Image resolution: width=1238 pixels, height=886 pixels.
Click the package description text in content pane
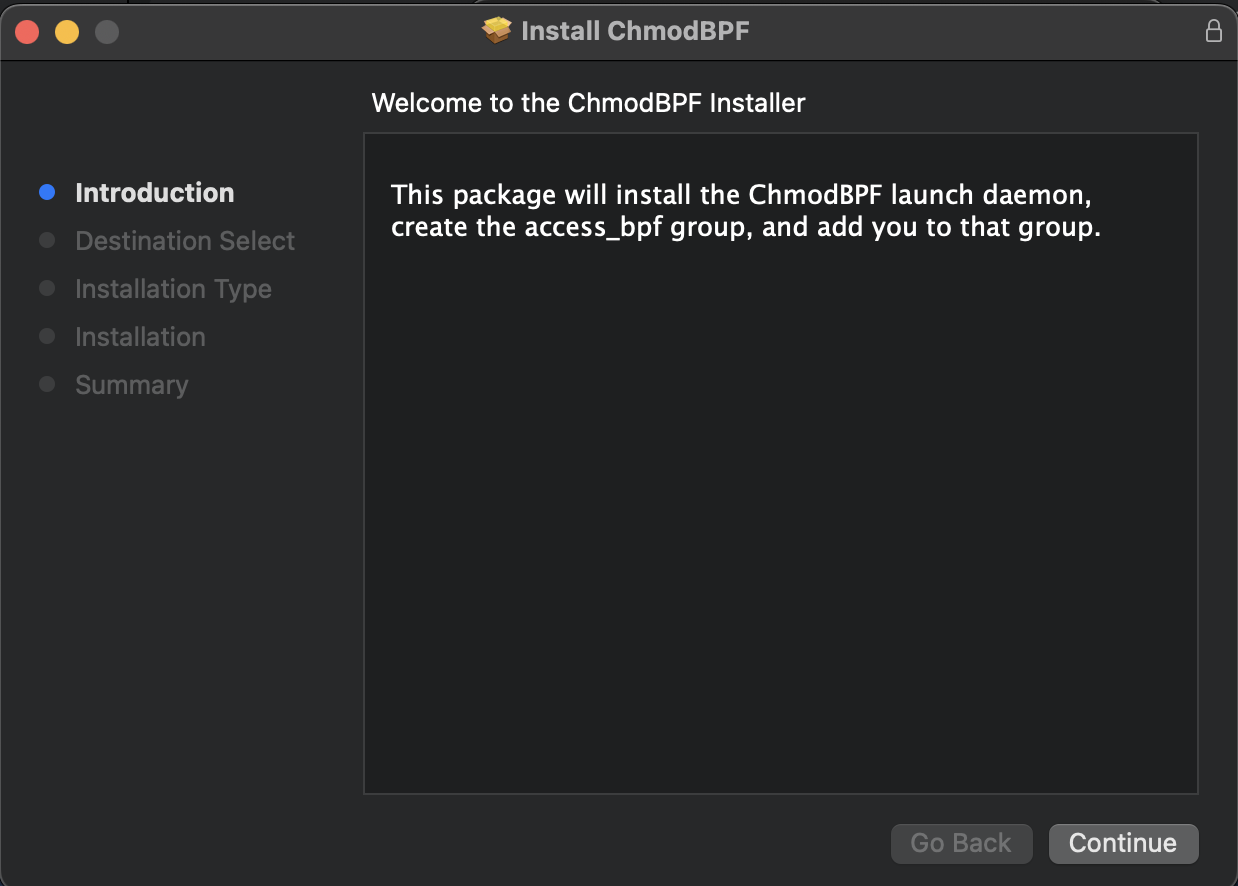pos(745,211)
